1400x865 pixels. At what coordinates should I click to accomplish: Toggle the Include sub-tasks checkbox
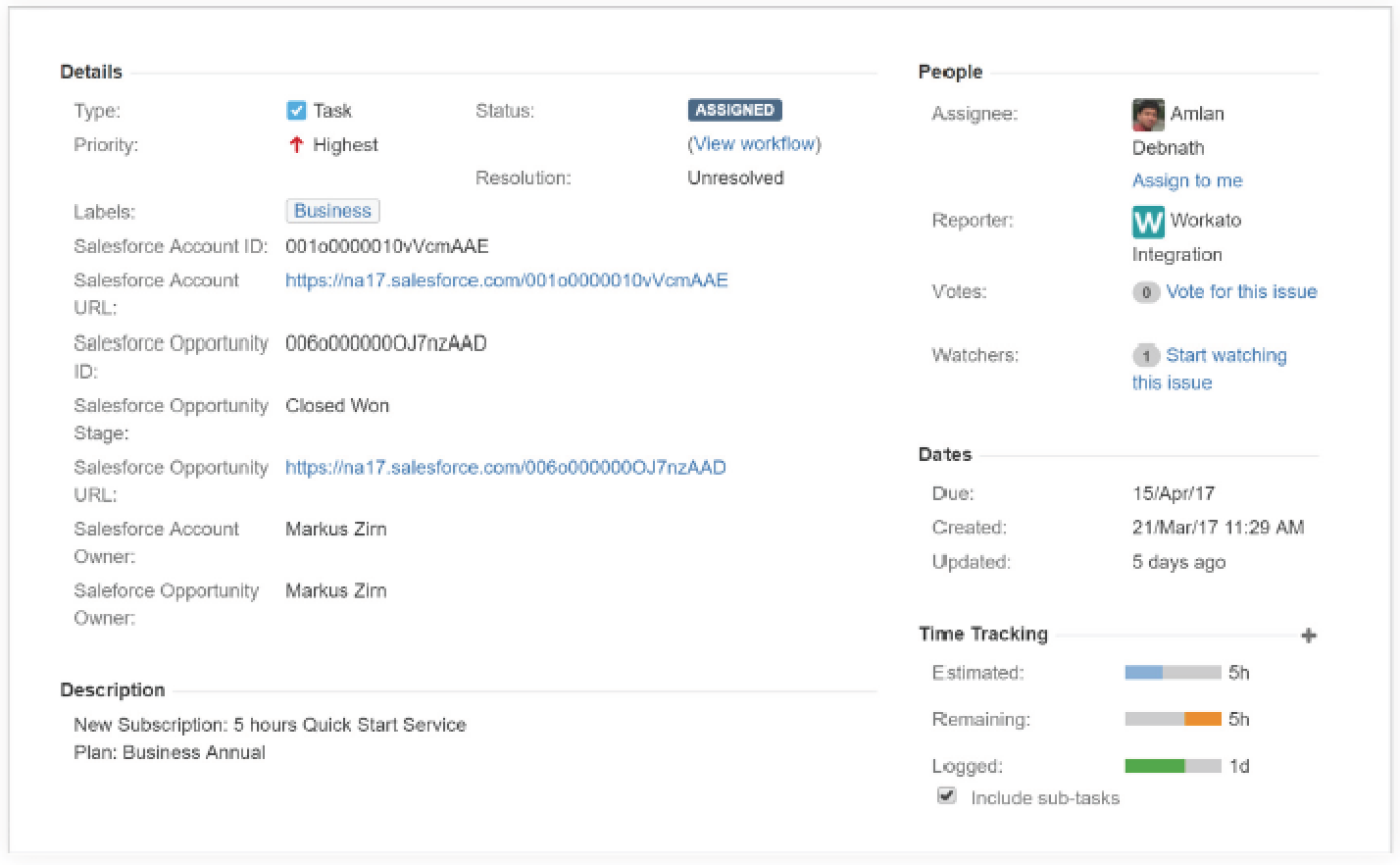coord(946,795)
